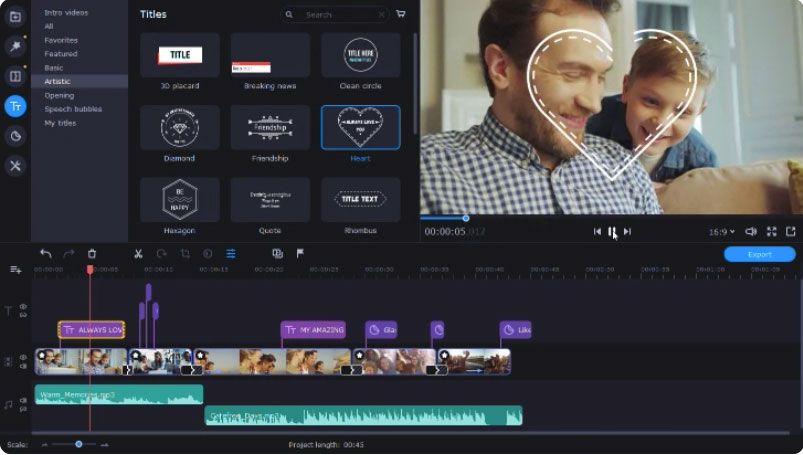
Task: Click the Export button
Action: (759, 254)
